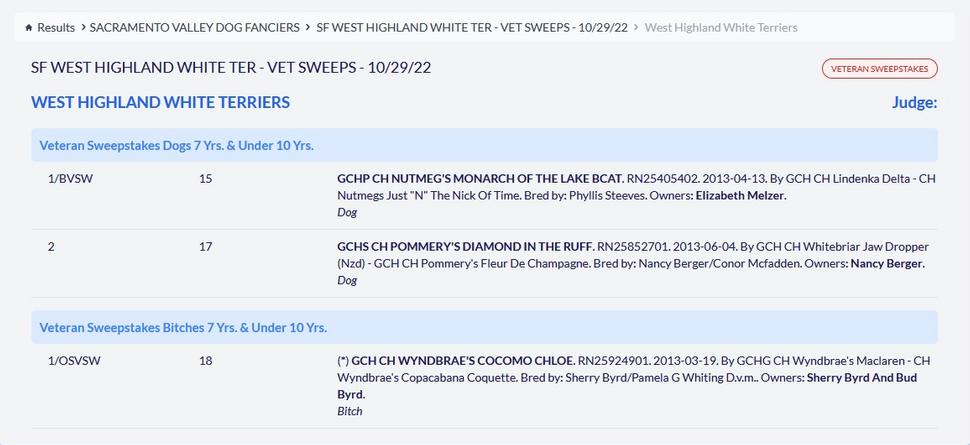Click the West Highland White Terriers heading
Image resolution: width=970 pixels, height=445 pixels.
click(x=161, y=102)
